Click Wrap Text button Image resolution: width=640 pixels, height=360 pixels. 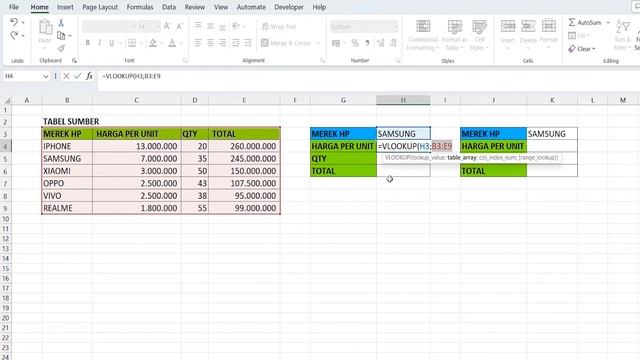click(279, 27)
